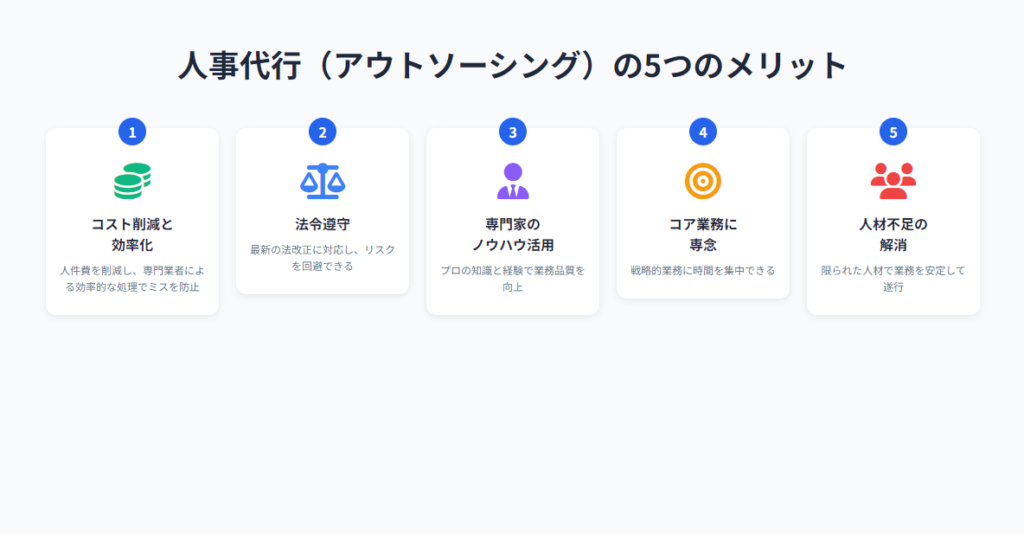Screen dimensions: 1024x534
Task: Select the 専門家のノウハウ活用 card heading
Action: pyautogui.click(x=513, y=234)
